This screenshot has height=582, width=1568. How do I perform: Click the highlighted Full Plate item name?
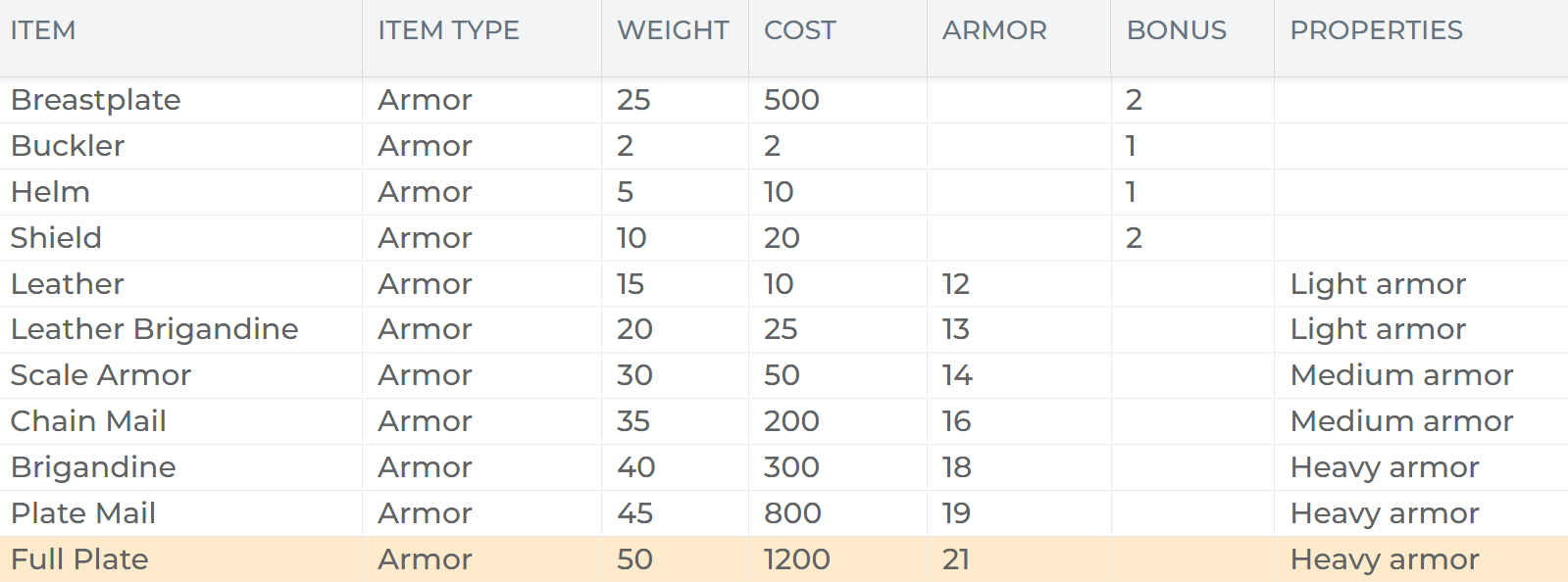[79, 559]
